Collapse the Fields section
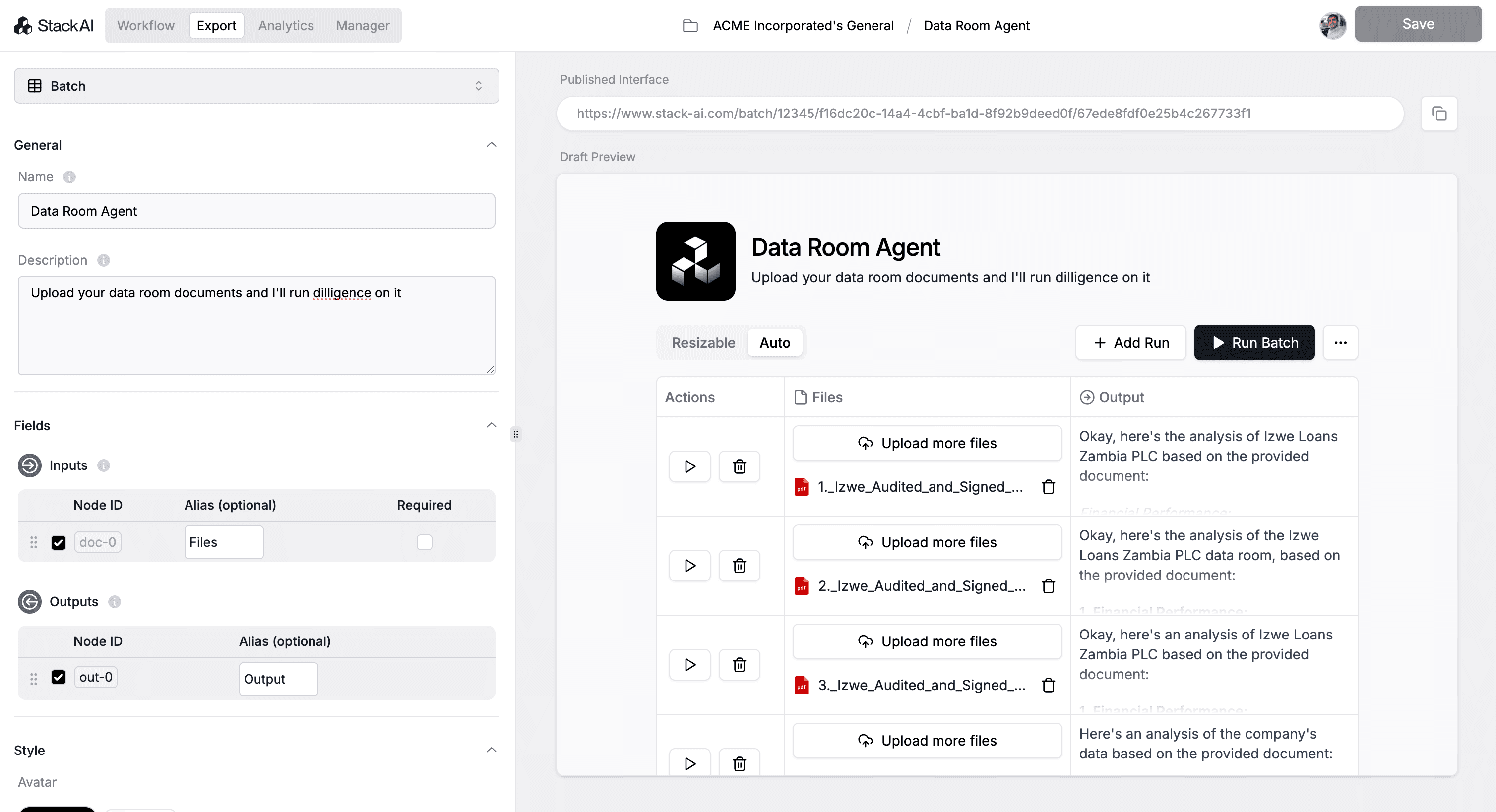 point(492,425)
